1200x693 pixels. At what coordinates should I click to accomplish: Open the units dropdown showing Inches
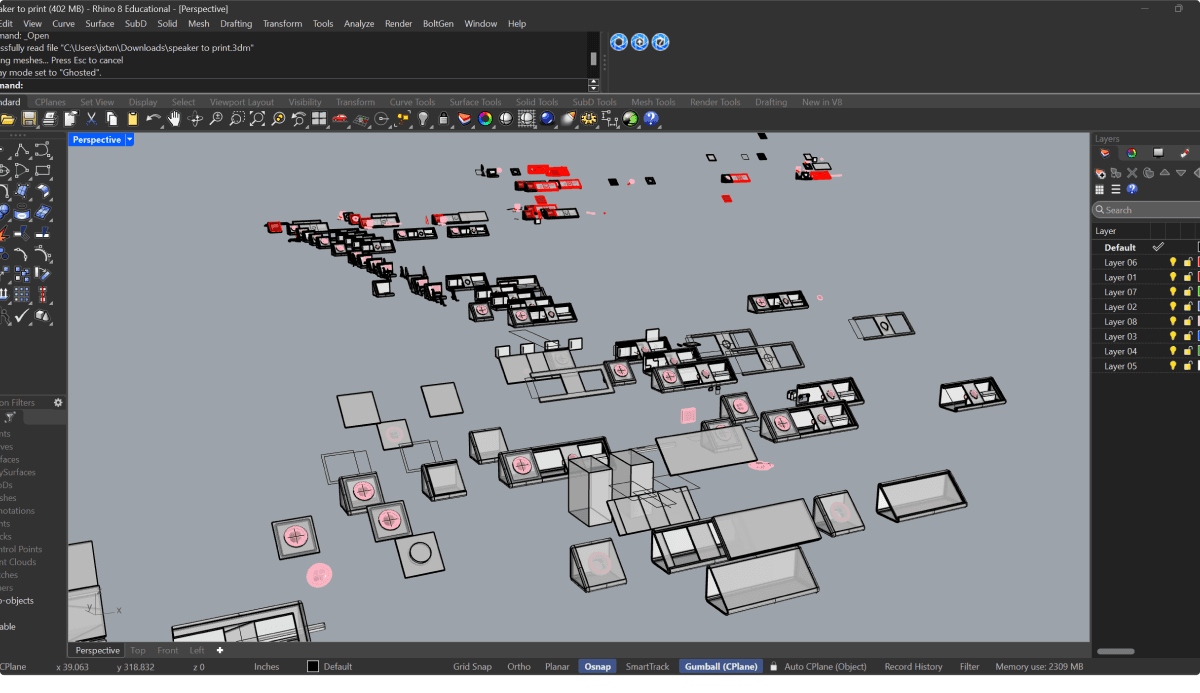(x=267, y=666)
